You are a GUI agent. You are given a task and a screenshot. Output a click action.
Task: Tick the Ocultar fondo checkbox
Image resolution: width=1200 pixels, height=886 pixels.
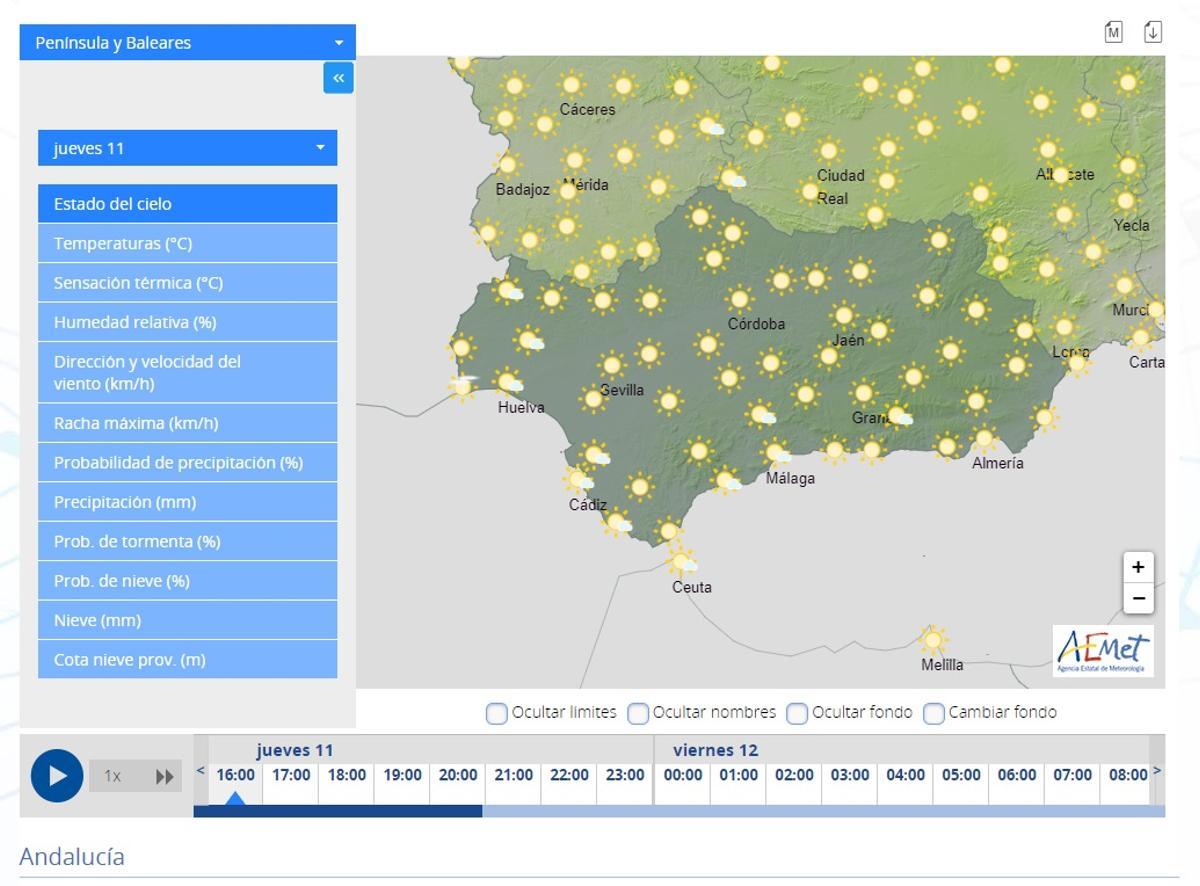pos(797,713)
